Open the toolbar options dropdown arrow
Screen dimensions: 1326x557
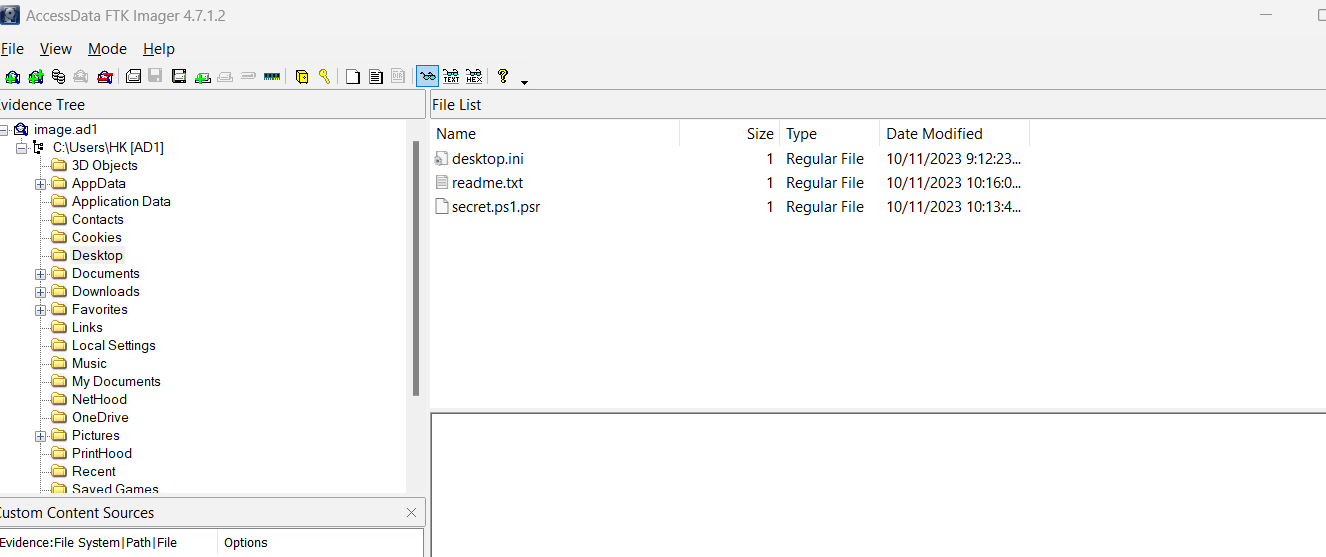click(524, 82)
